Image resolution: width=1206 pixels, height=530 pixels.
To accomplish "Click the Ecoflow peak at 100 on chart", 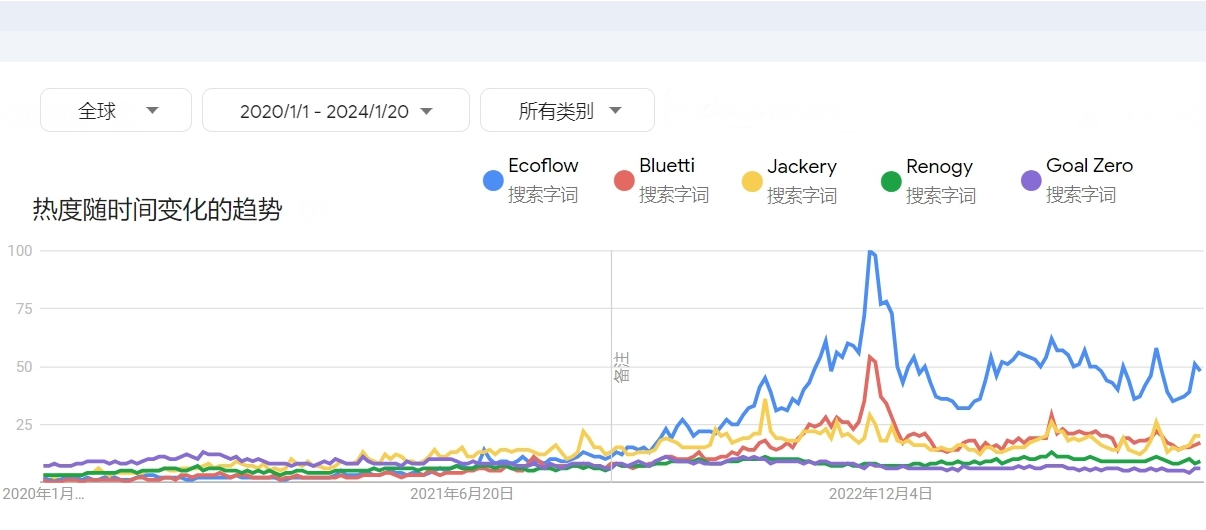I will (871, 252).
